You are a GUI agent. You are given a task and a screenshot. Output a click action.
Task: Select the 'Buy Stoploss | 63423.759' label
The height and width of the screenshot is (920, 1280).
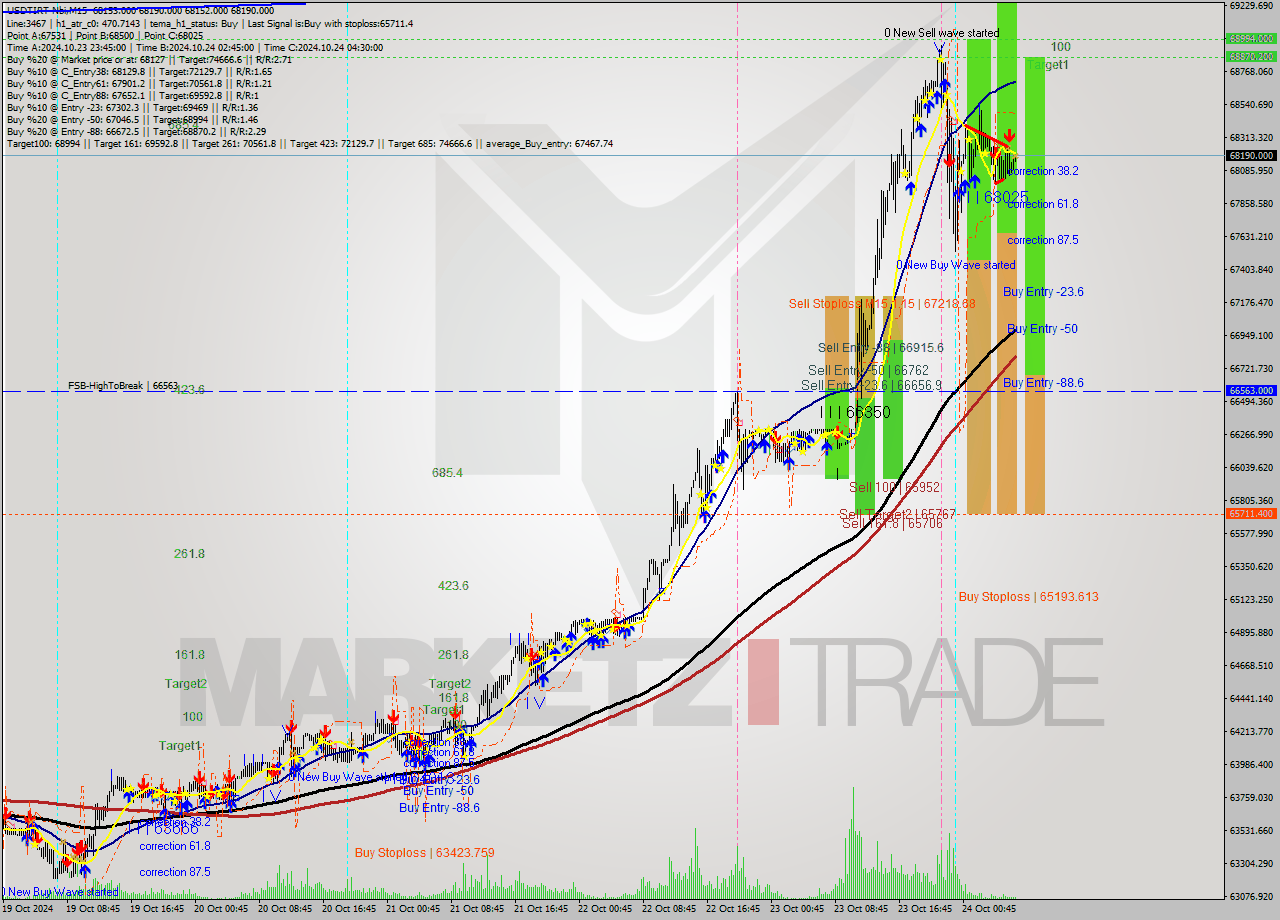(425, 853)
